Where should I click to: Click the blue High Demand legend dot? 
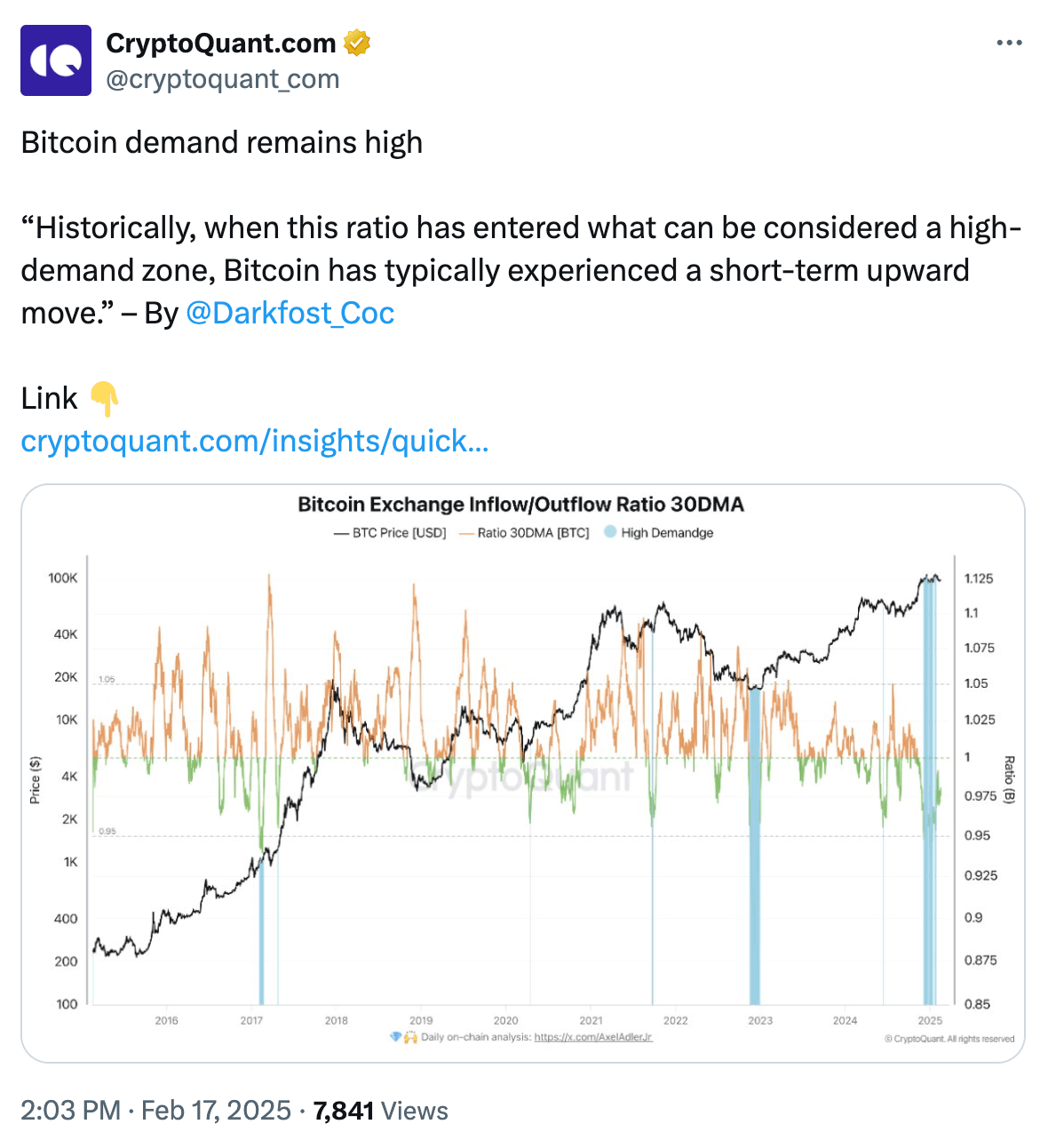click(609, 532)
